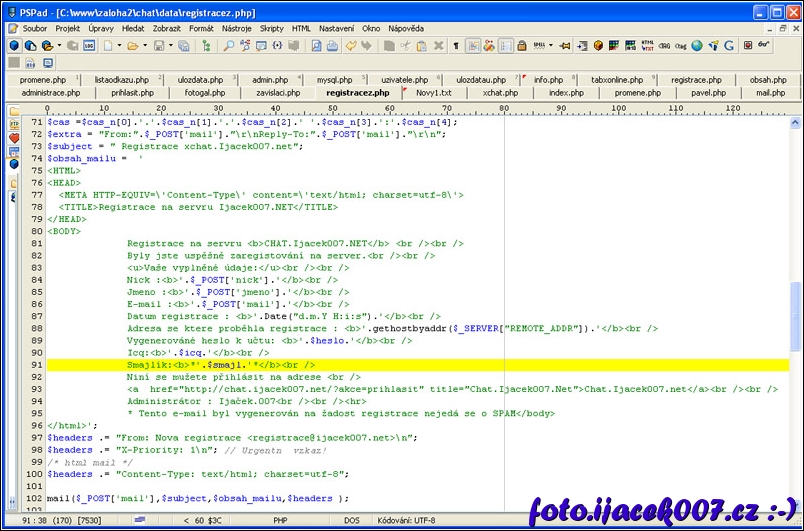Viewport: 804px width, 531px height.
Task: Toggle the pilcrow special characters display
Action: pos(456,46)
